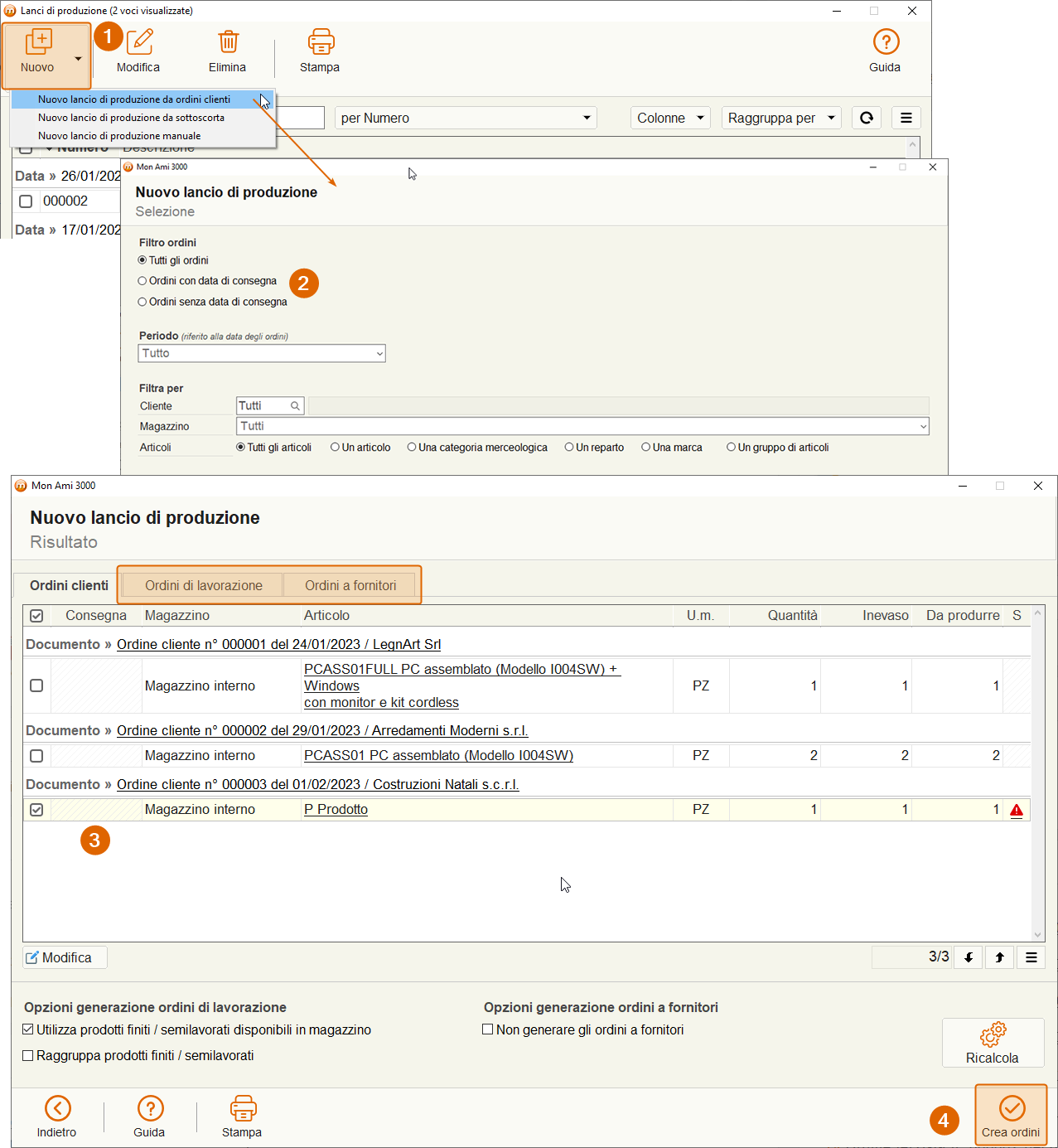1058x1148 pixels.
Task: Open the hamburger menu icon in Lanci window
Action: (906, 118)
